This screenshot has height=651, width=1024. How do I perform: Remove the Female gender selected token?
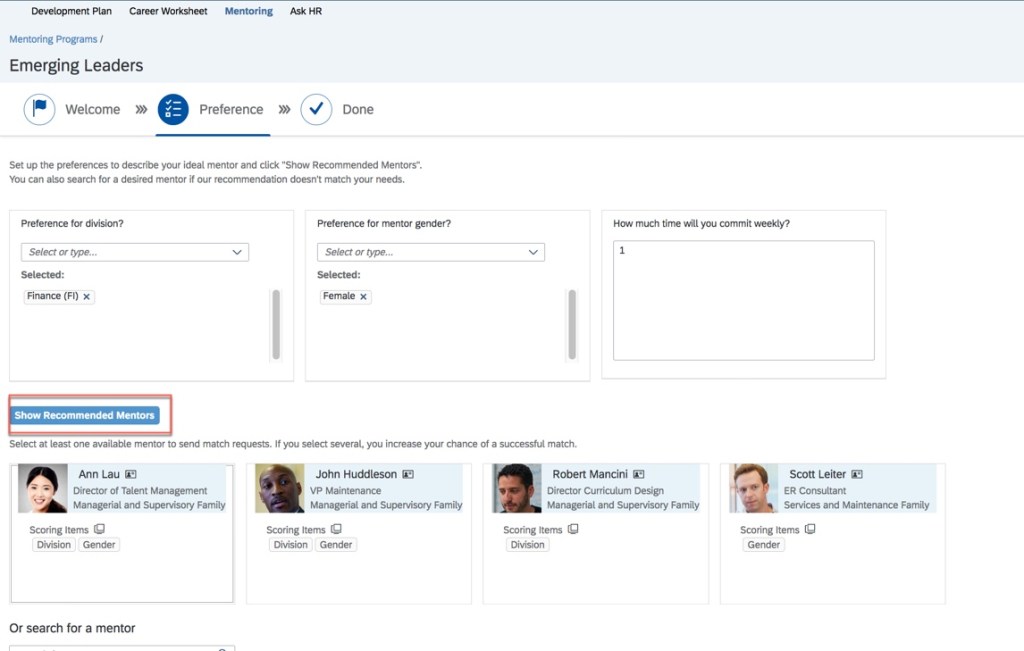point(363,297)
